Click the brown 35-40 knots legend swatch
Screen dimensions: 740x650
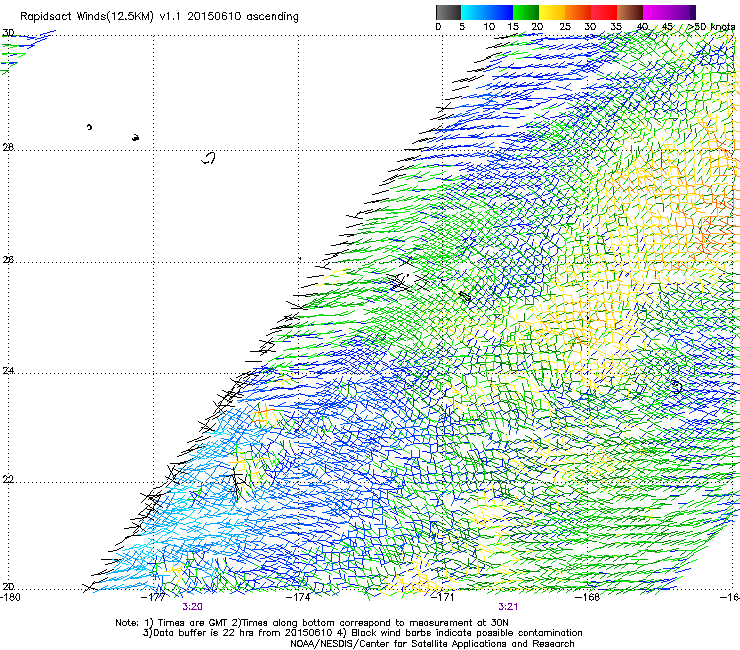click(630, 12)
